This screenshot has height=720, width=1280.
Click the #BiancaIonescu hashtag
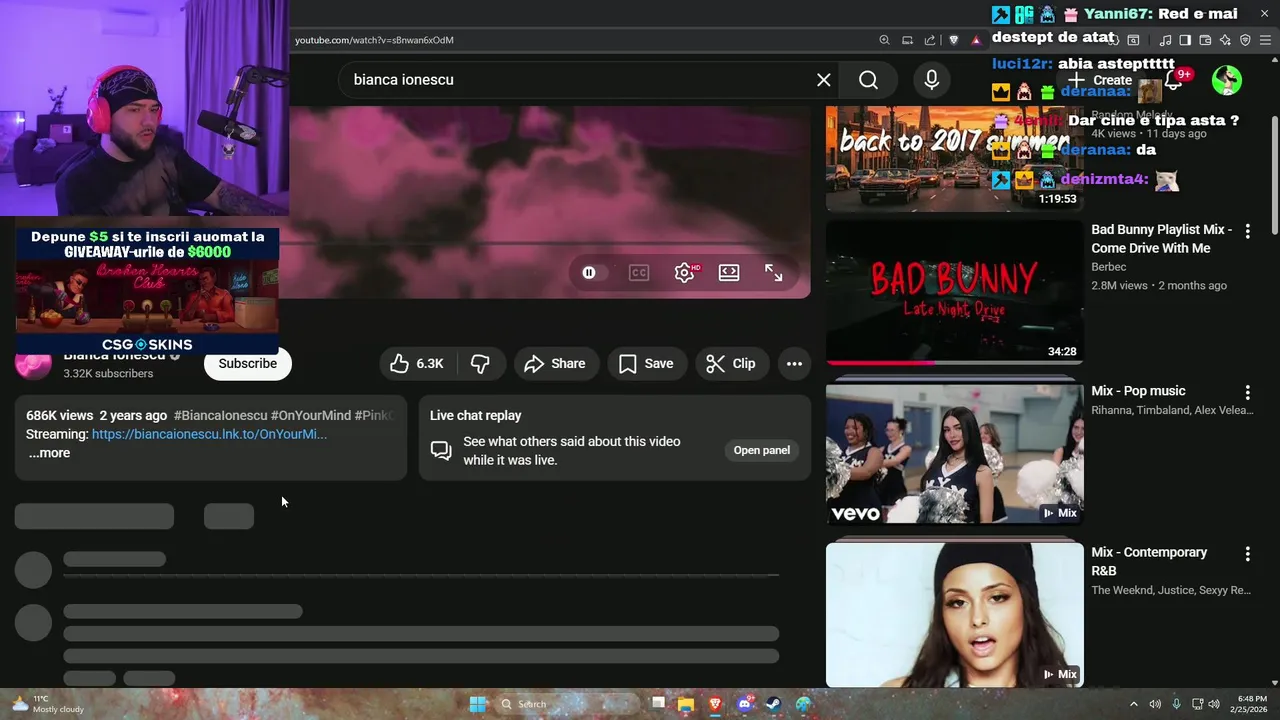click(220, 415)
